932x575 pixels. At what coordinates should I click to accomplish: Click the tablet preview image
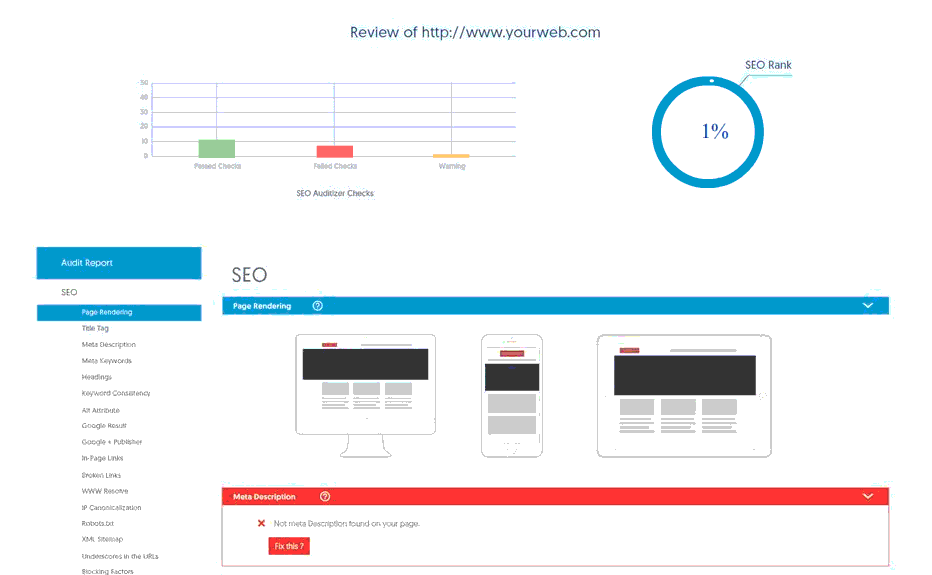[684, 395]
